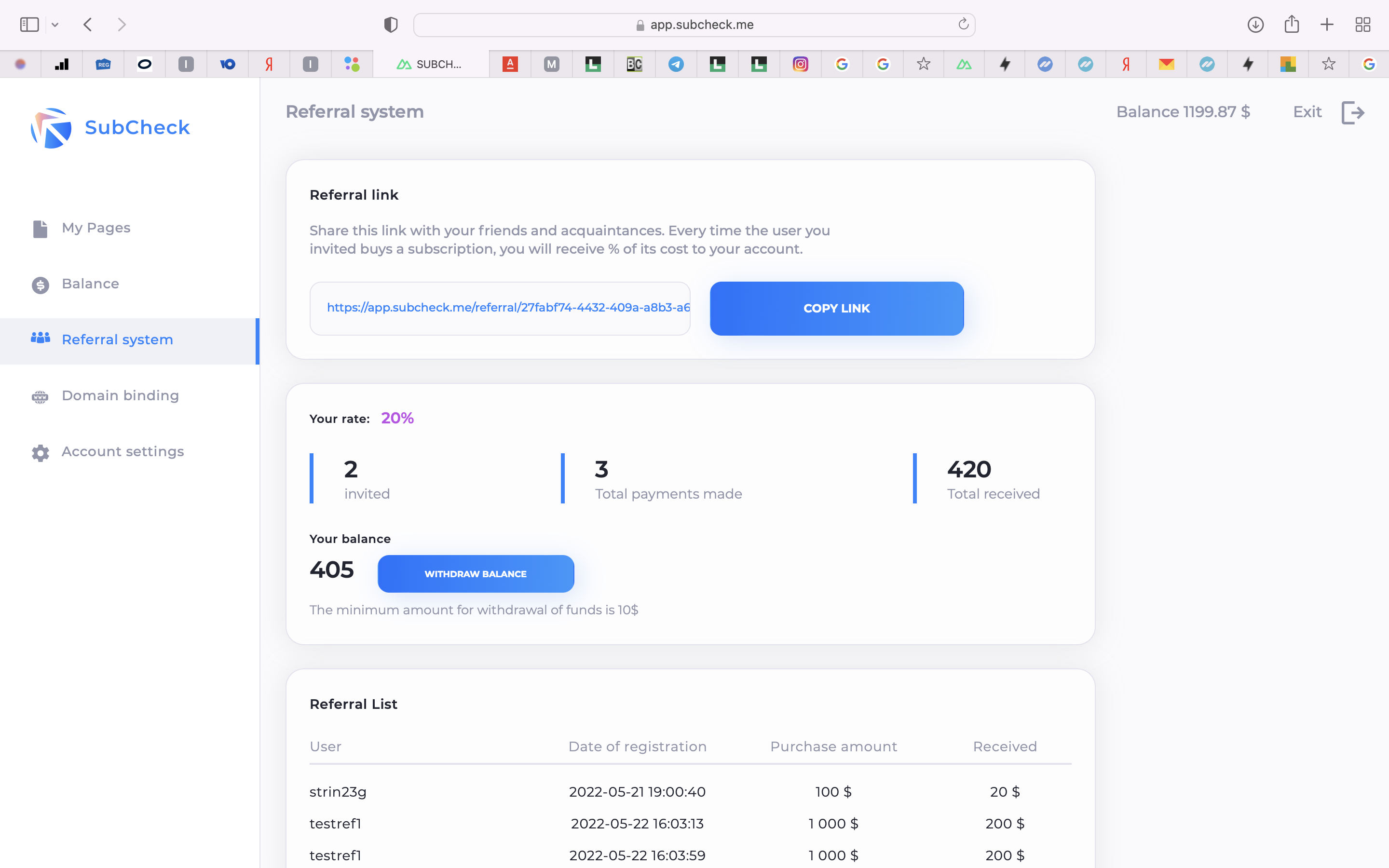Reload the current page

pyautogui.click(x=963, y=24)
